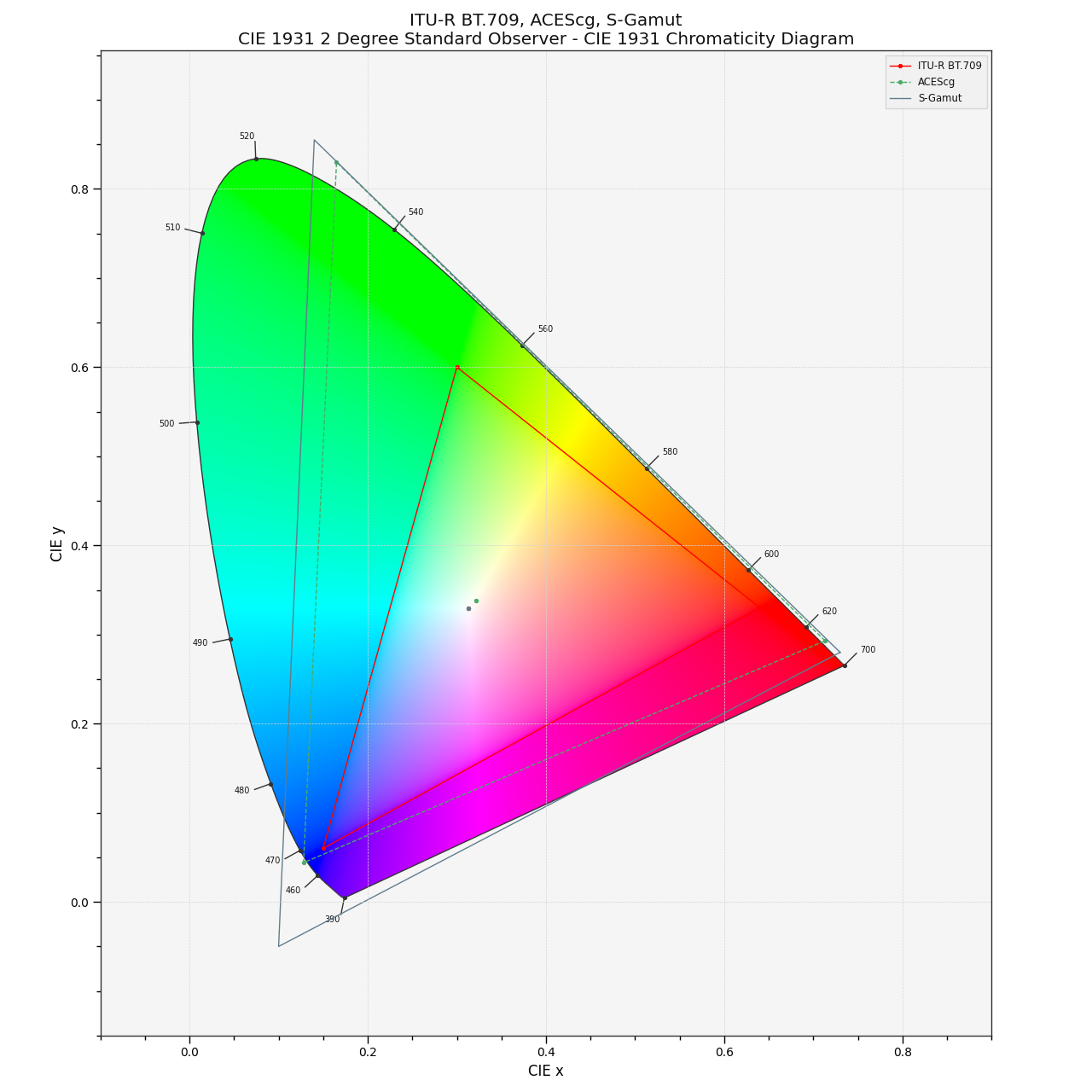The image size is (1092, 1092).
Task: Click the green dashed ACEScg legend marker
Action: [x=900, y=82]
